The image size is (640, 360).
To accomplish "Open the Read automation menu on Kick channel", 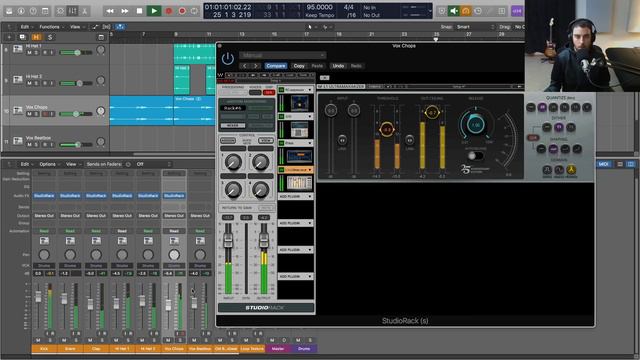I will tap(44, 231).
